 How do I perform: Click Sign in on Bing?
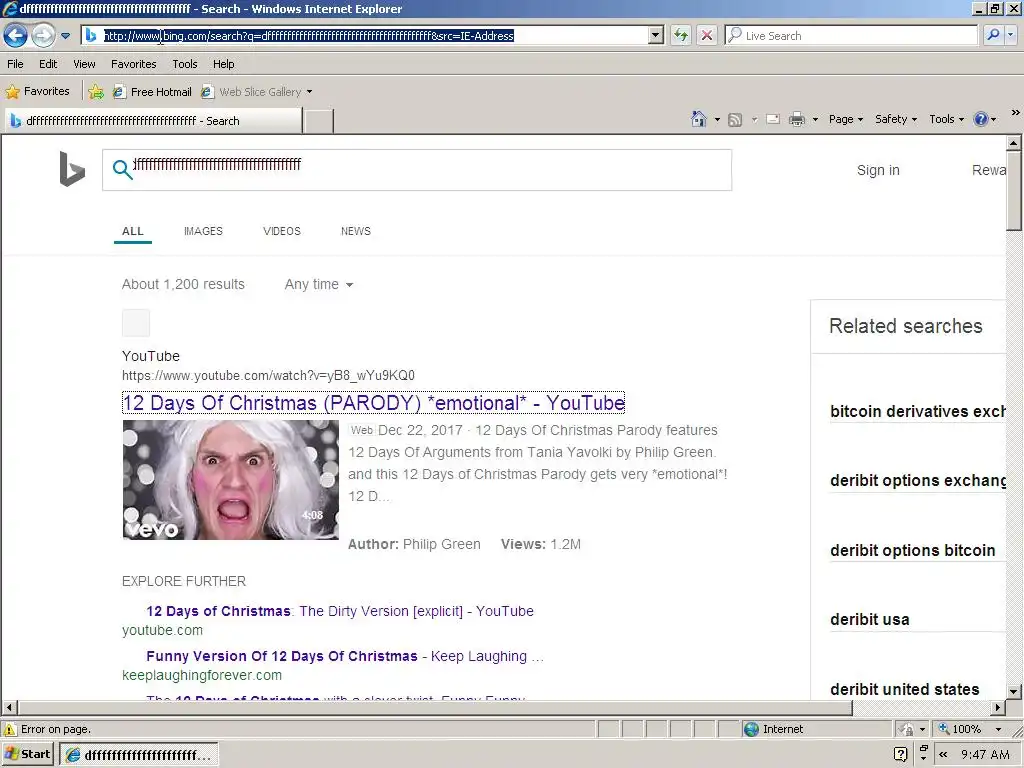(878, 170)
